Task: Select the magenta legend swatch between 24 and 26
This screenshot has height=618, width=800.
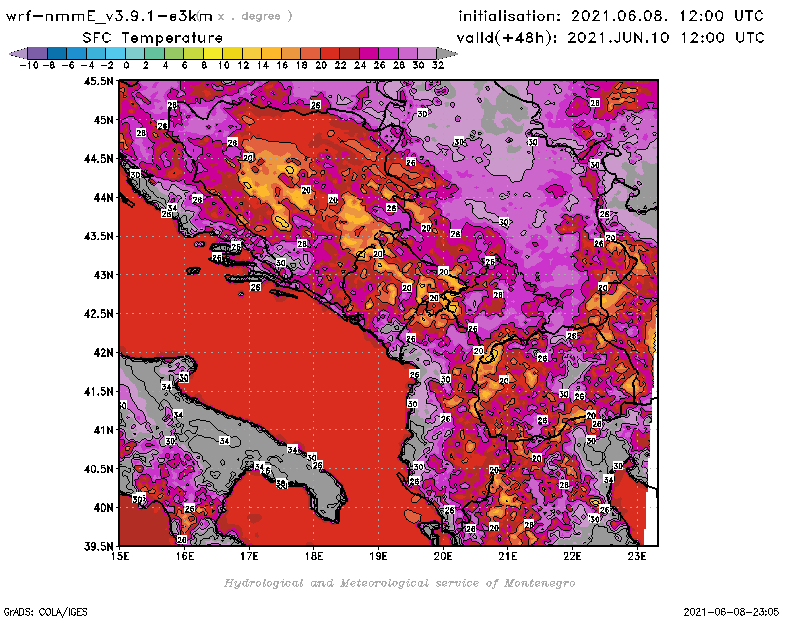Action: [368, 53]
